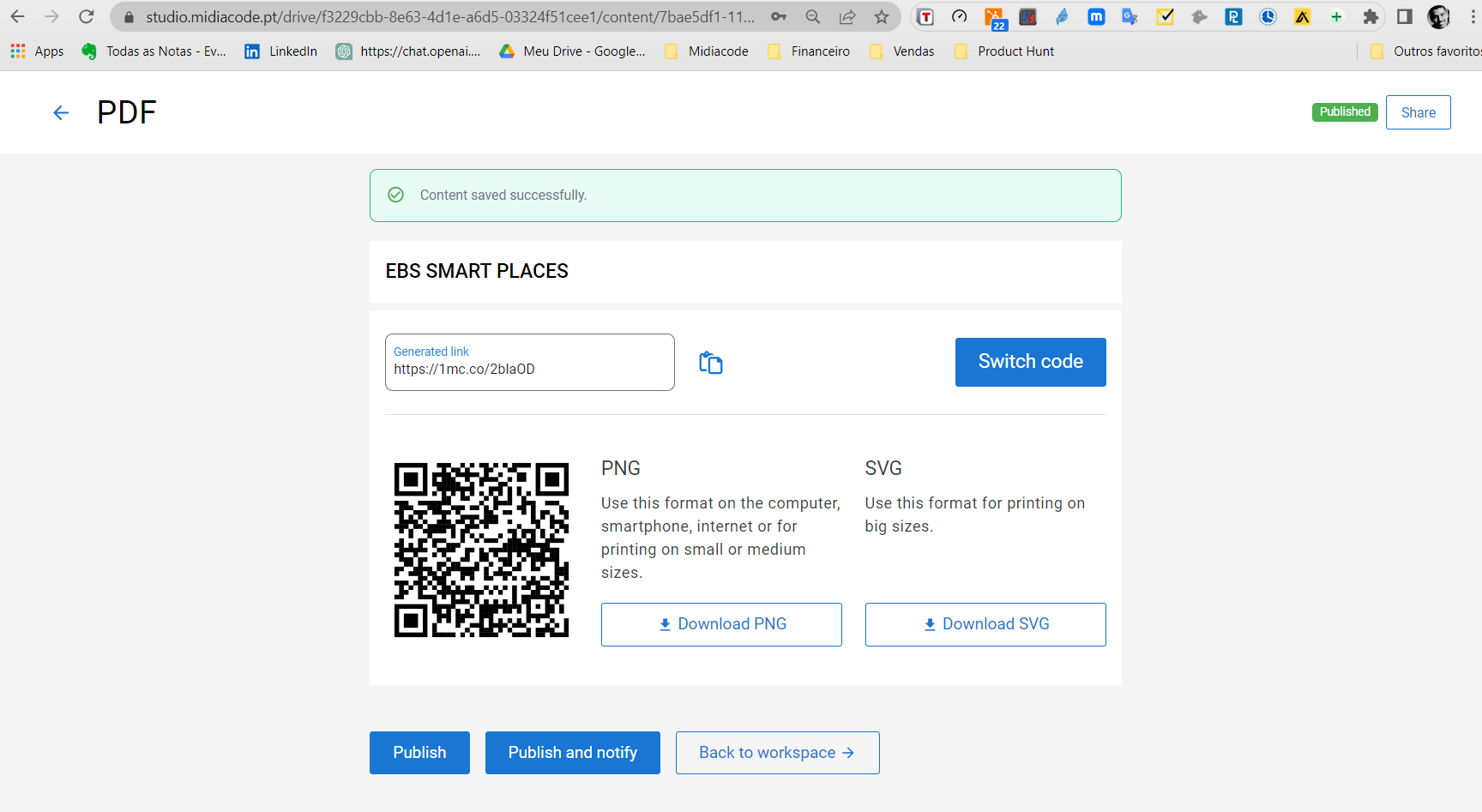Go Back to workspace
1482x812 pixels.
777,753
